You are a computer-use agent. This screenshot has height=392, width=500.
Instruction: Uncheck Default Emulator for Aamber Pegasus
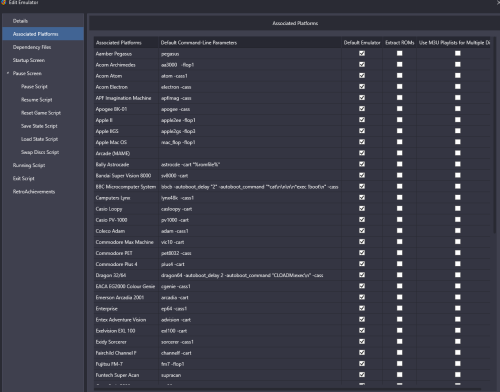[x=362, y=53]
